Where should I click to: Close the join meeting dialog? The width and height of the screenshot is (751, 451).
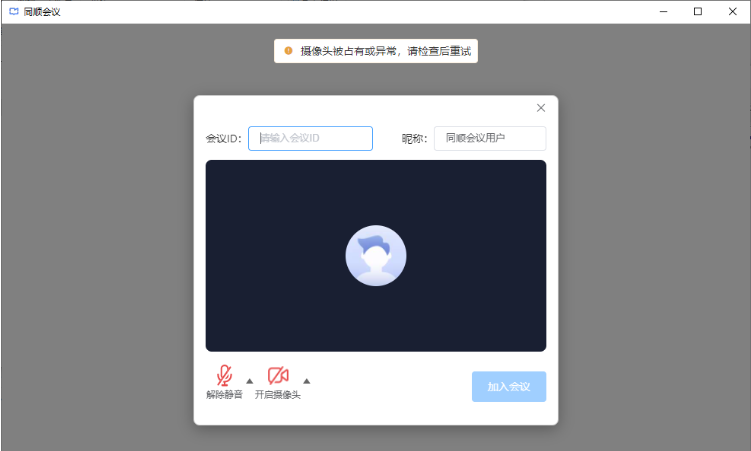[541, 108]
